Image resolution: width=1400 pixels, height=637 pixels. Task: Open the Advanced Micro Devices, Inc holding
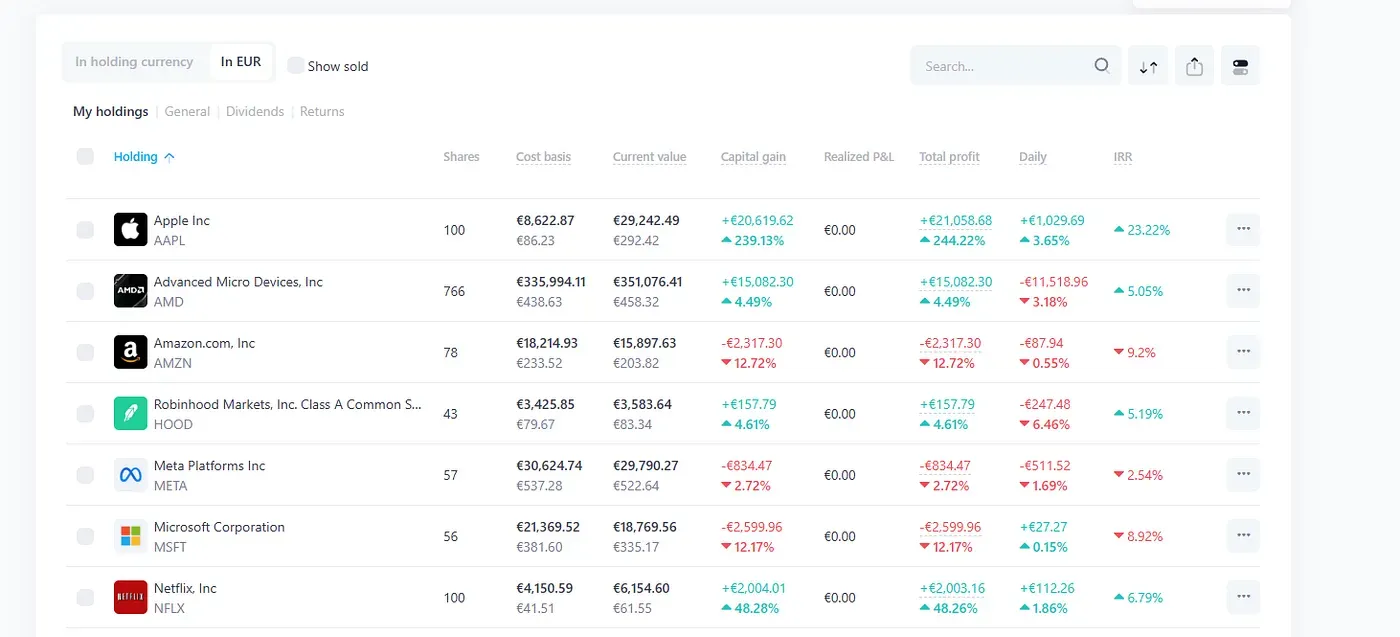(x=238, y=282)
